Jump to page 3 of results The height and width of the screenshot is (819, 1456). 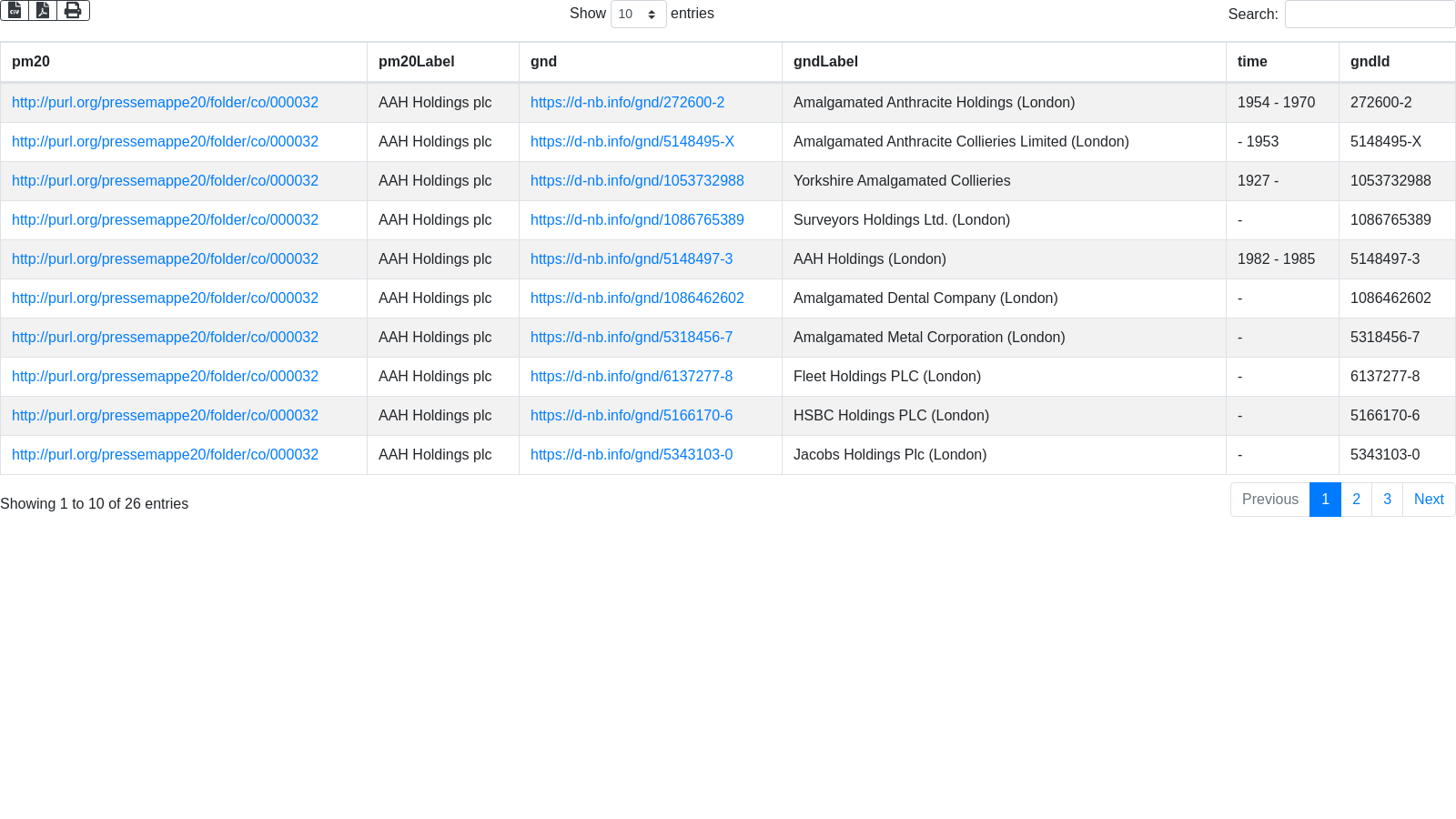click(x=1387, y=500)
